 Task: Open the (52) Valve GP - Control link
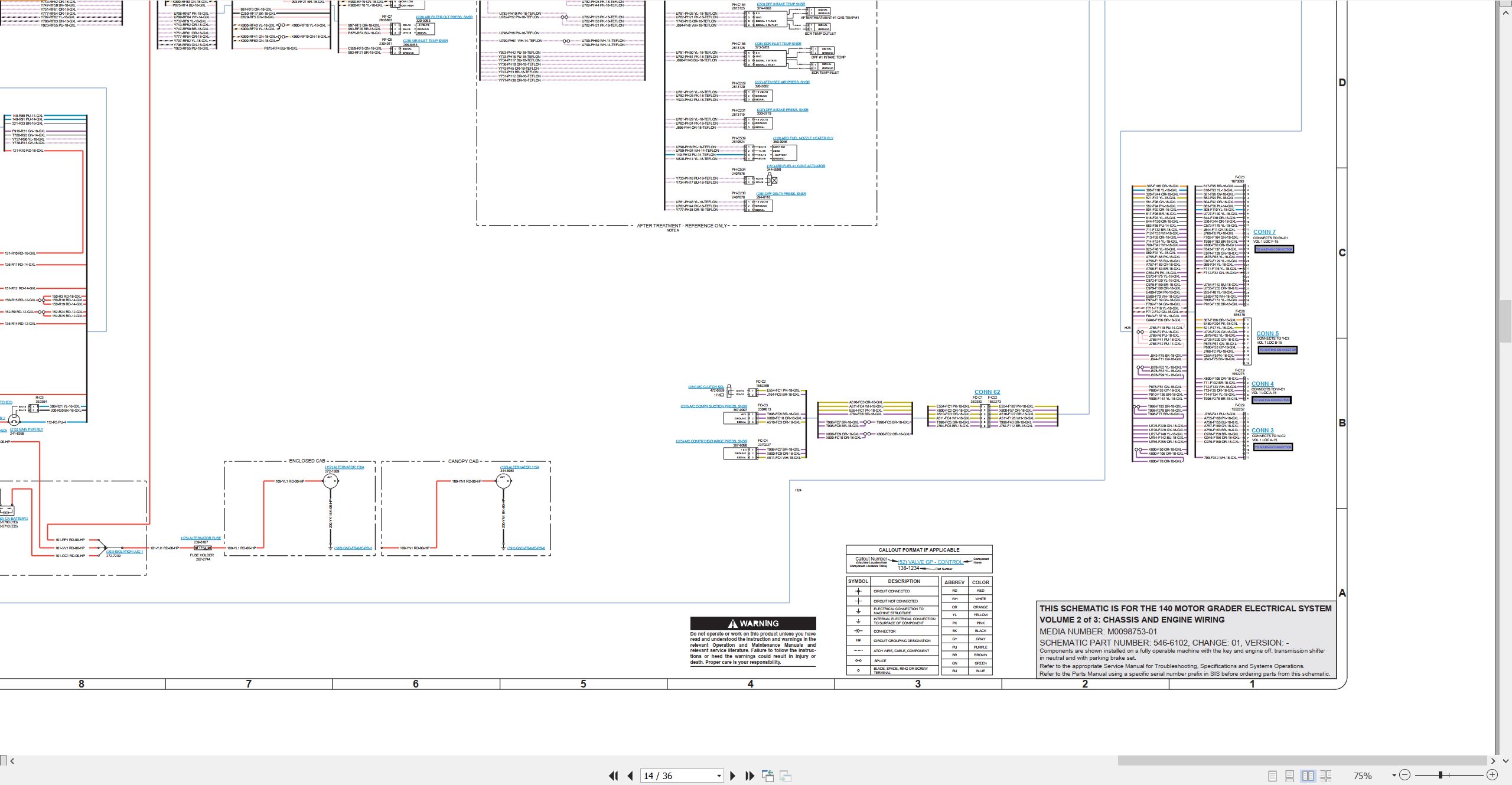point(930,562)
